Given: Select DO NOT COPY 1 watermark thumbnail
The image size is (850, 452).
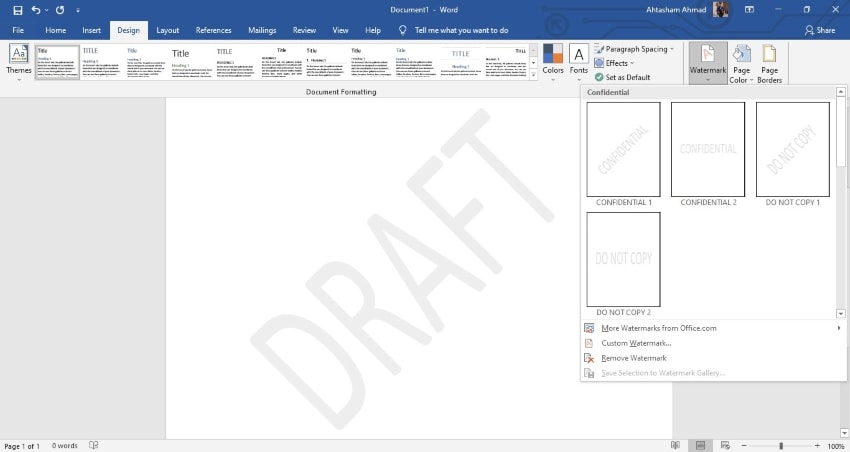Looking at the screenshot, I should [793, 150].
